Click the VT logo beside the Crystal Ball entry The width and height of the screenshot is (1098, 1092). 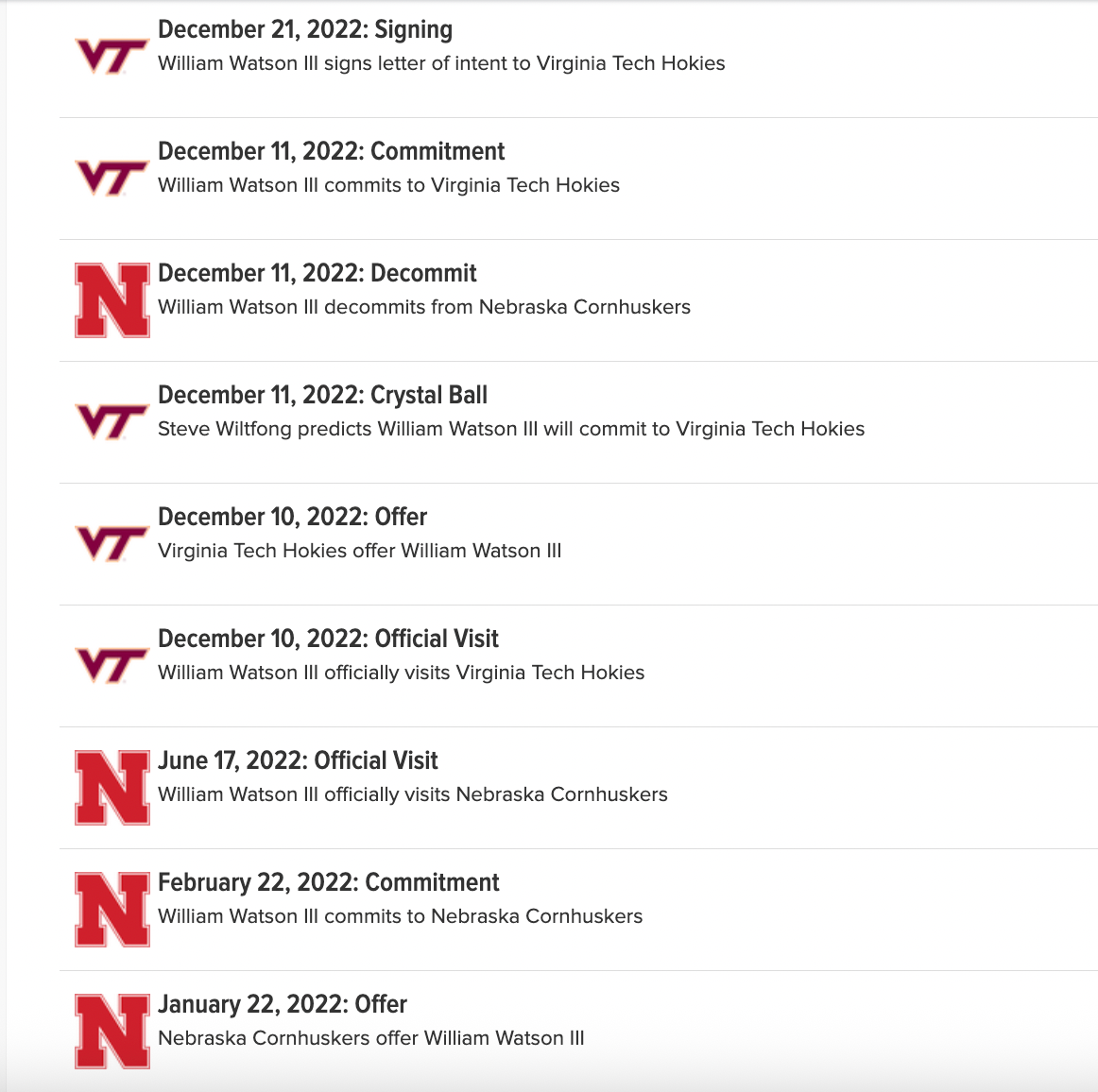click(112, 421)
